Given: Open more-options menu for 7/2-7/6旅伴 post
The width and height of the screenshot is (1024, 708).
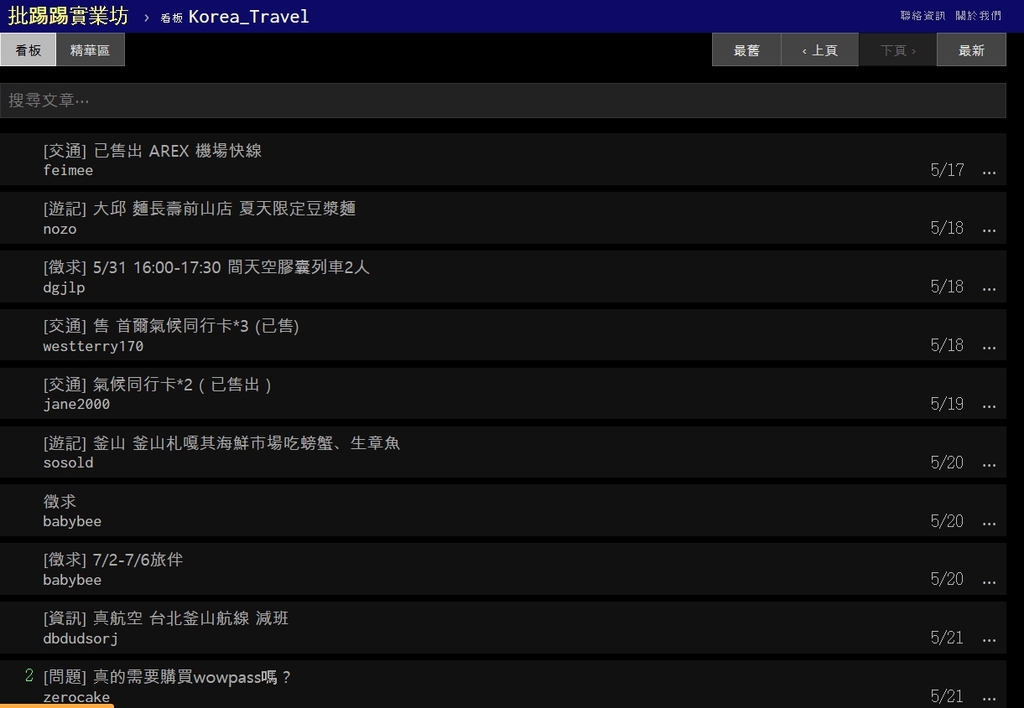Looking at the screenshot, I should (989, 581).
